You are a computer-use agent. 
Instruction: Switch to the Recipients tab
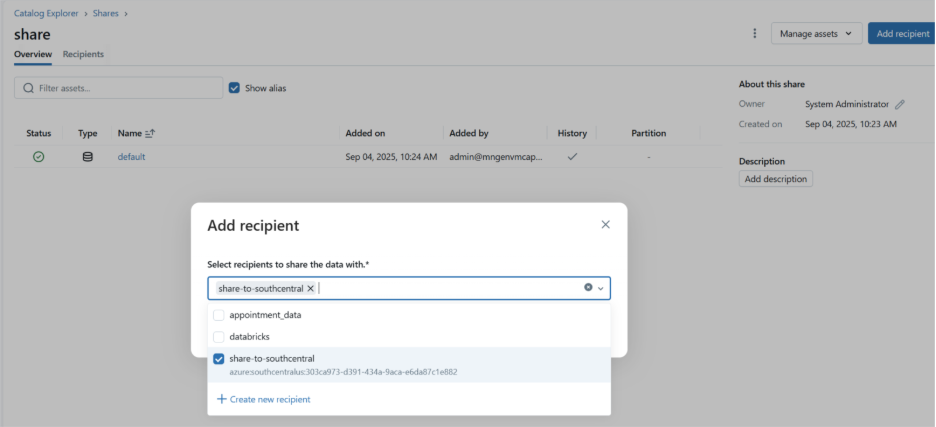pyautogui.click(x=83, y=54)
